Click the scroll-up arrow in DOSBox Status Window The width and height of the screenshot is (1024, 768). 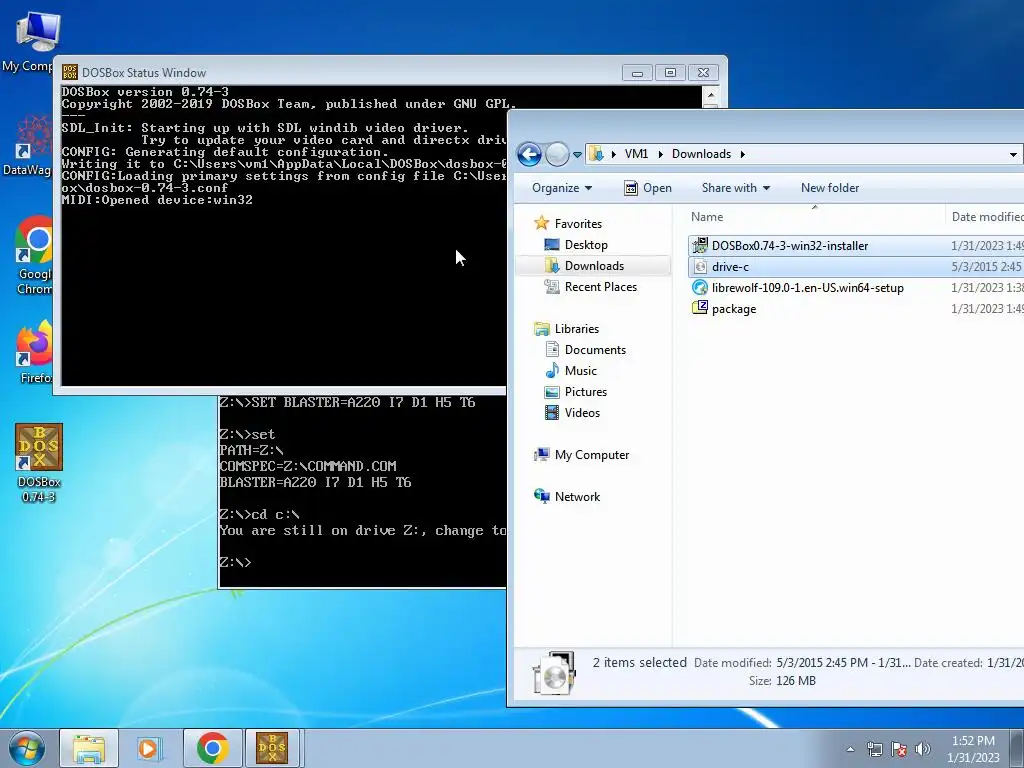point(711,95)
